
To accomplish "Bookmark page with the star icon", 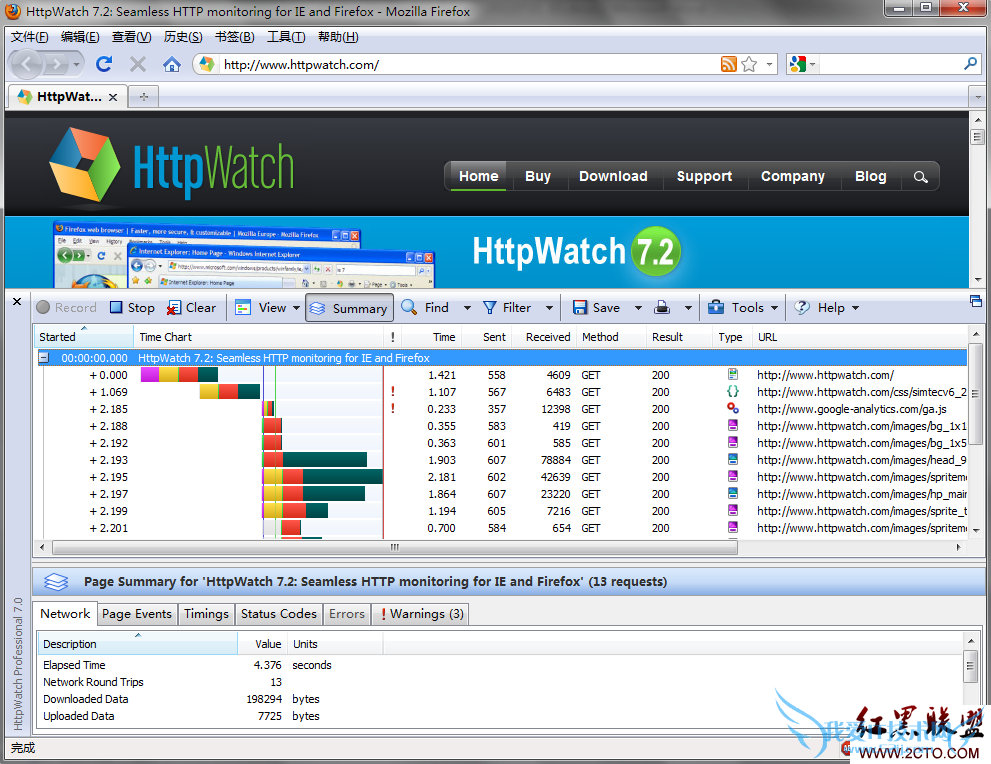I will (749, 64).
